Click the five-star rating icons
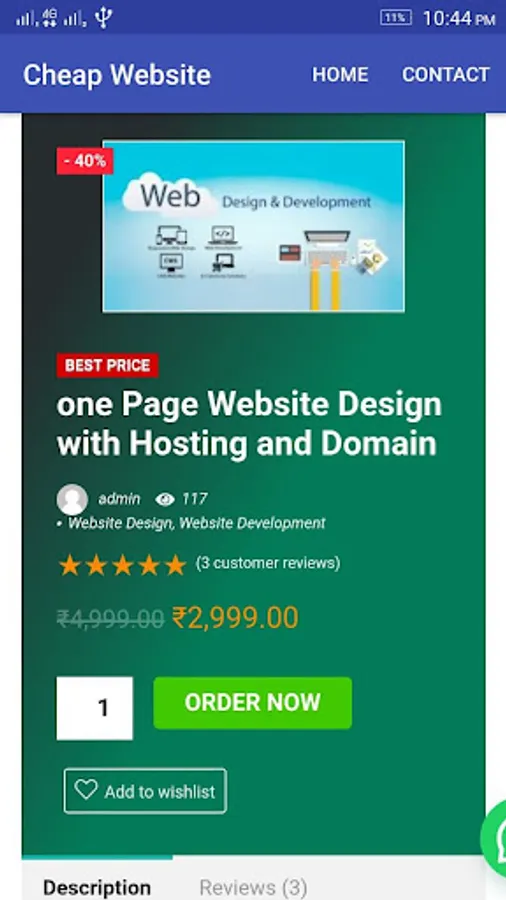The width and height of the screenshot is (506, 900). (122, 565)
